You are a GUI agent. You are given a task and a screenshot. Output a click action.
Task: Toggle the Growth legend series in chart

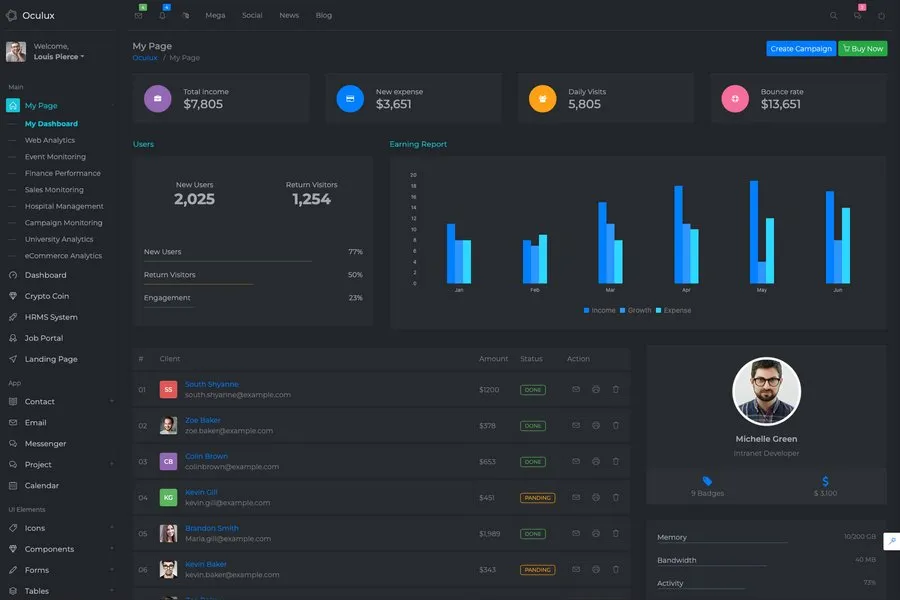635,311
